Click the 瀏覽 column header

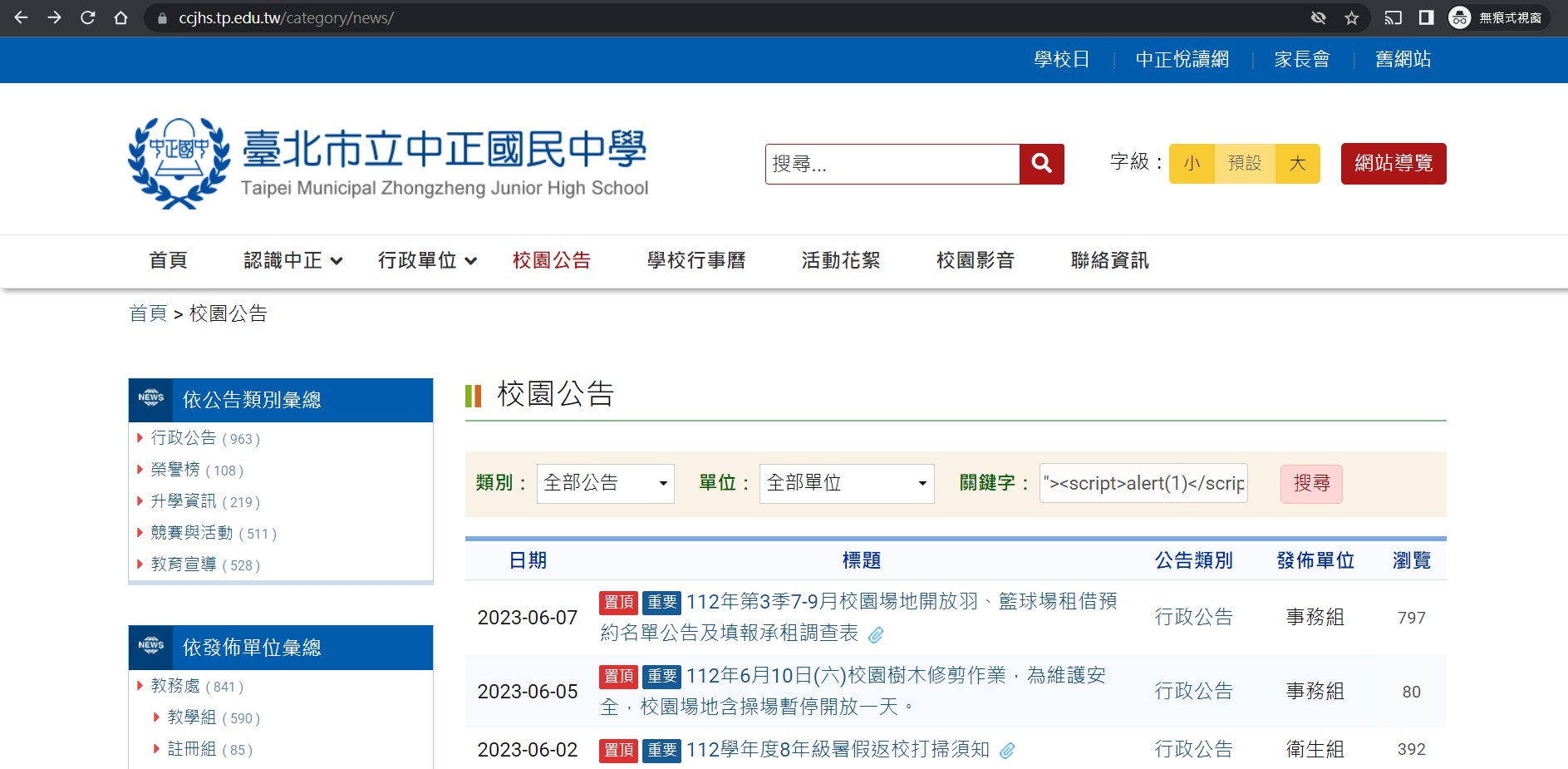tap(1412, 560)
